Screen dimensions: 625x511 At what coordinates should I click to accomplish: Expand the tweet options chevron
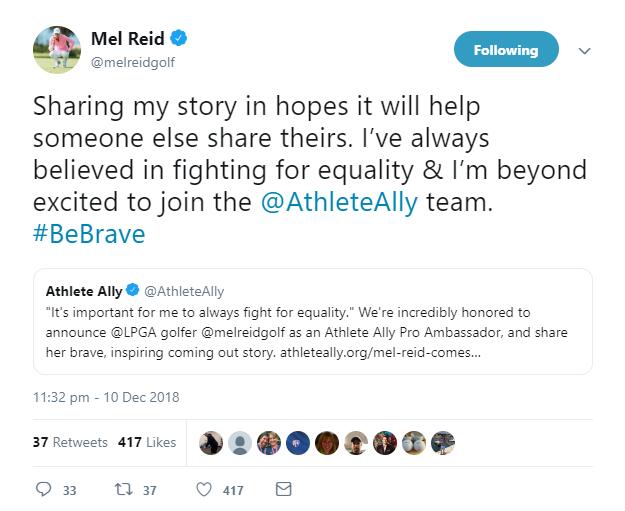pos(585,50)
